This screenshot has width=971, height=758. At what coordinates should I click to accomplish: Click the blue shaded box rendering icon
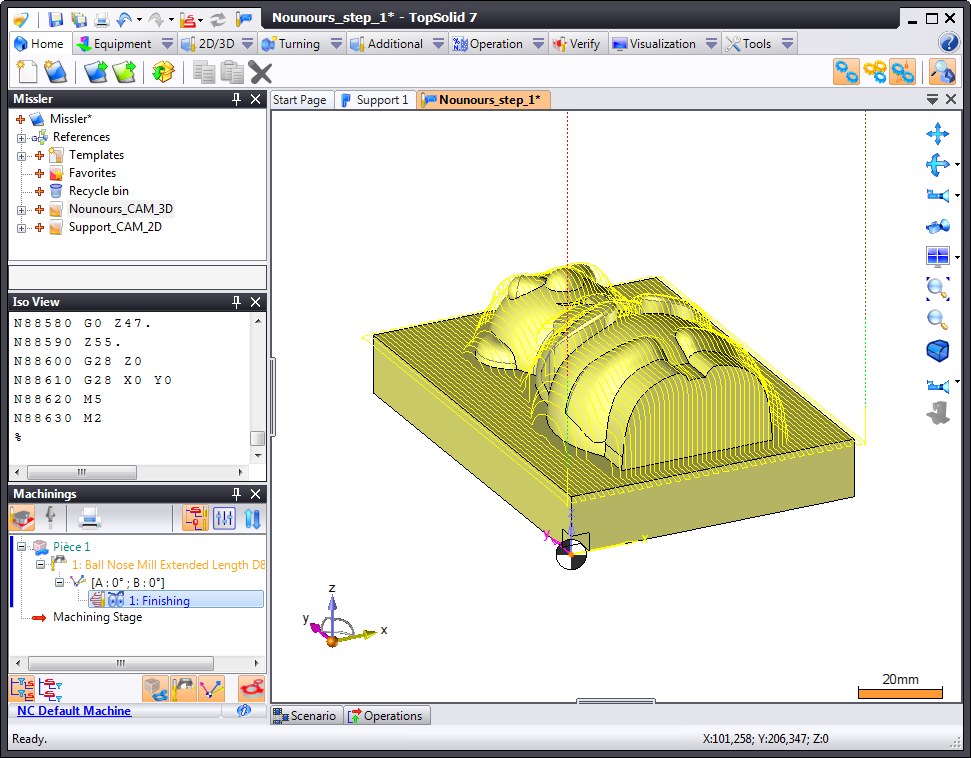[x=937, y=351]
